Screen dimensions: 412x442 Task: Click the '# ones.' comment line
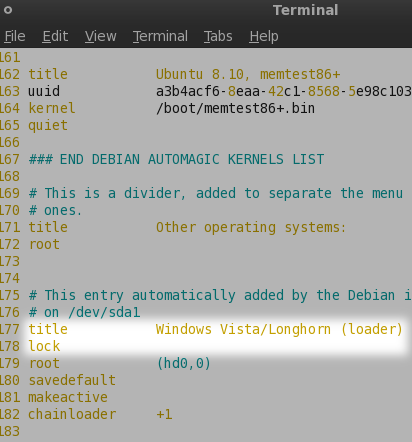point(55,210)
